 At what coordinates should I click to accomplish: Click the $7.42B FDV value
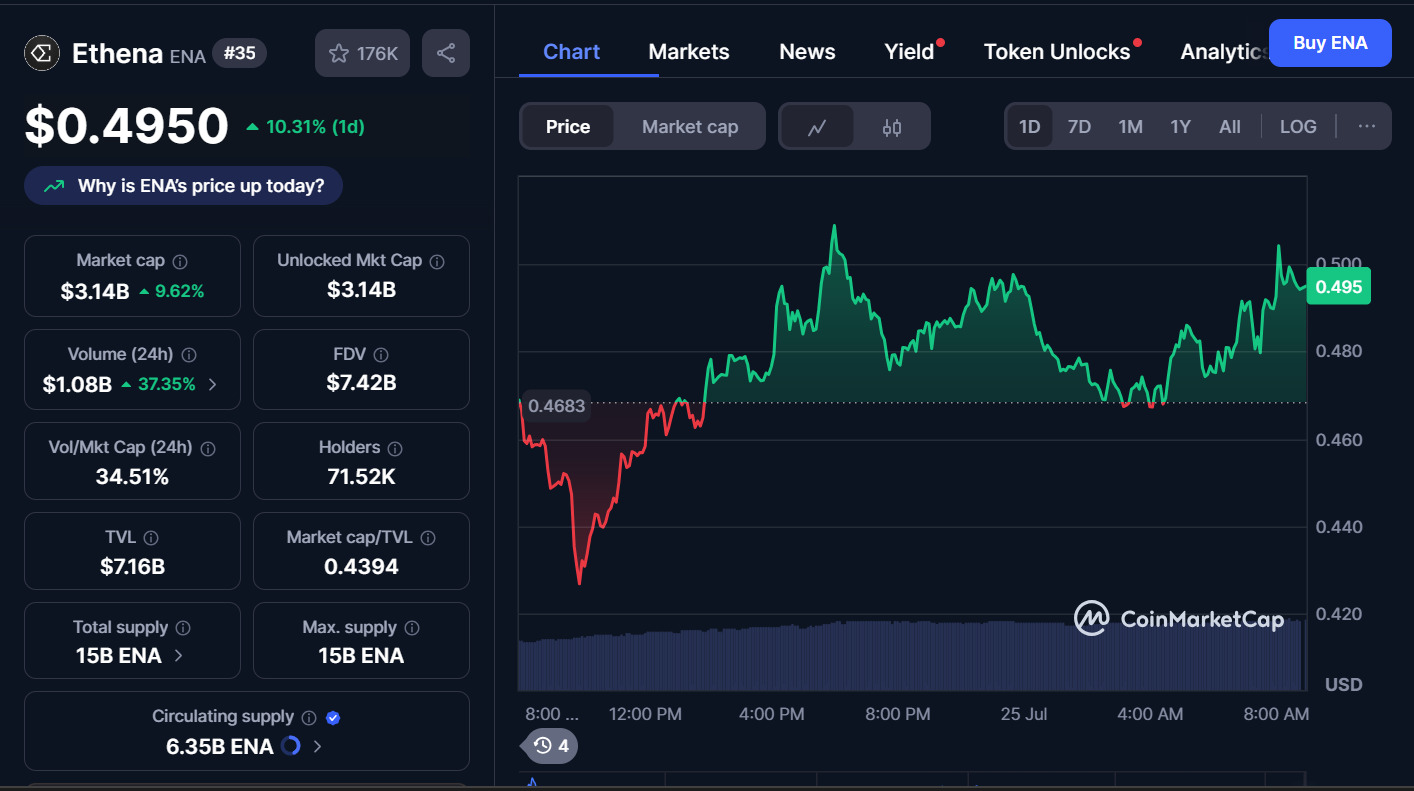pyautogui.click(x=361, y=383)
